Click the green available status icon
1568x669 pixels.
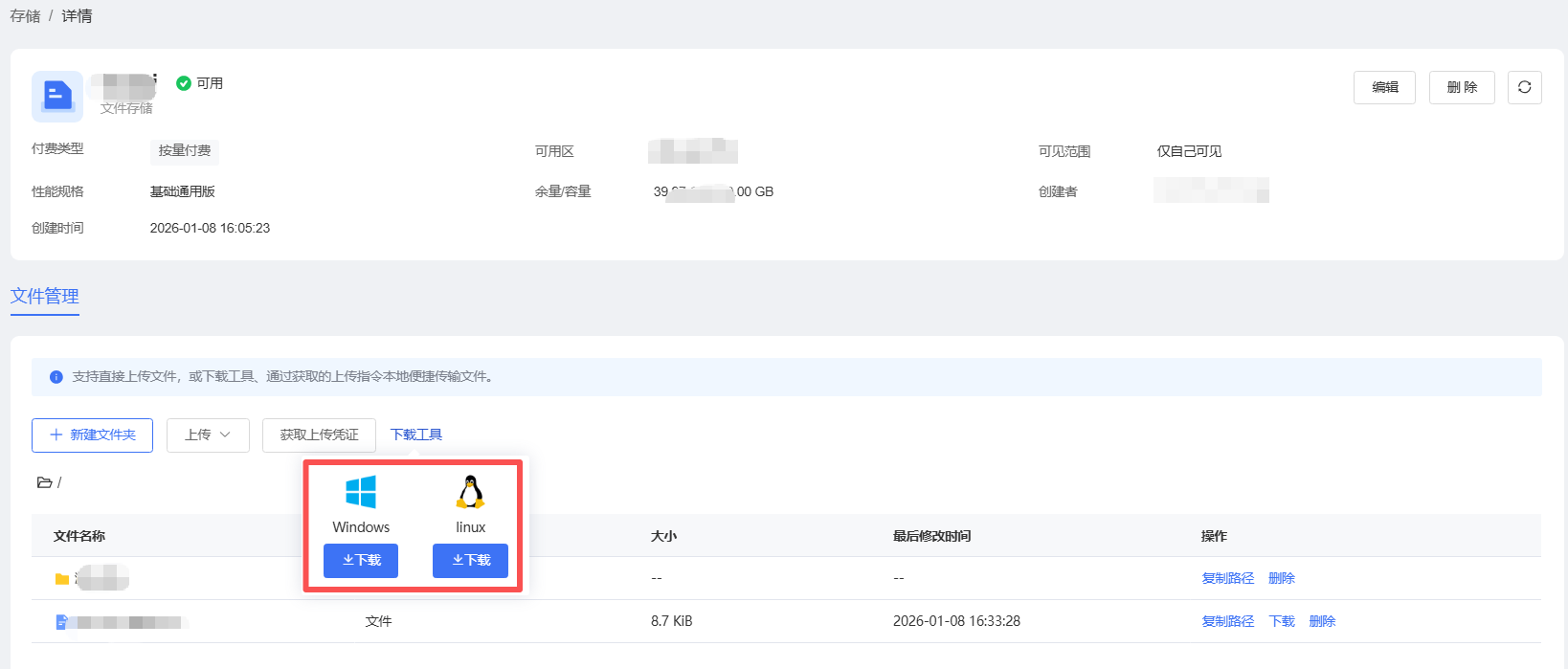184,83
